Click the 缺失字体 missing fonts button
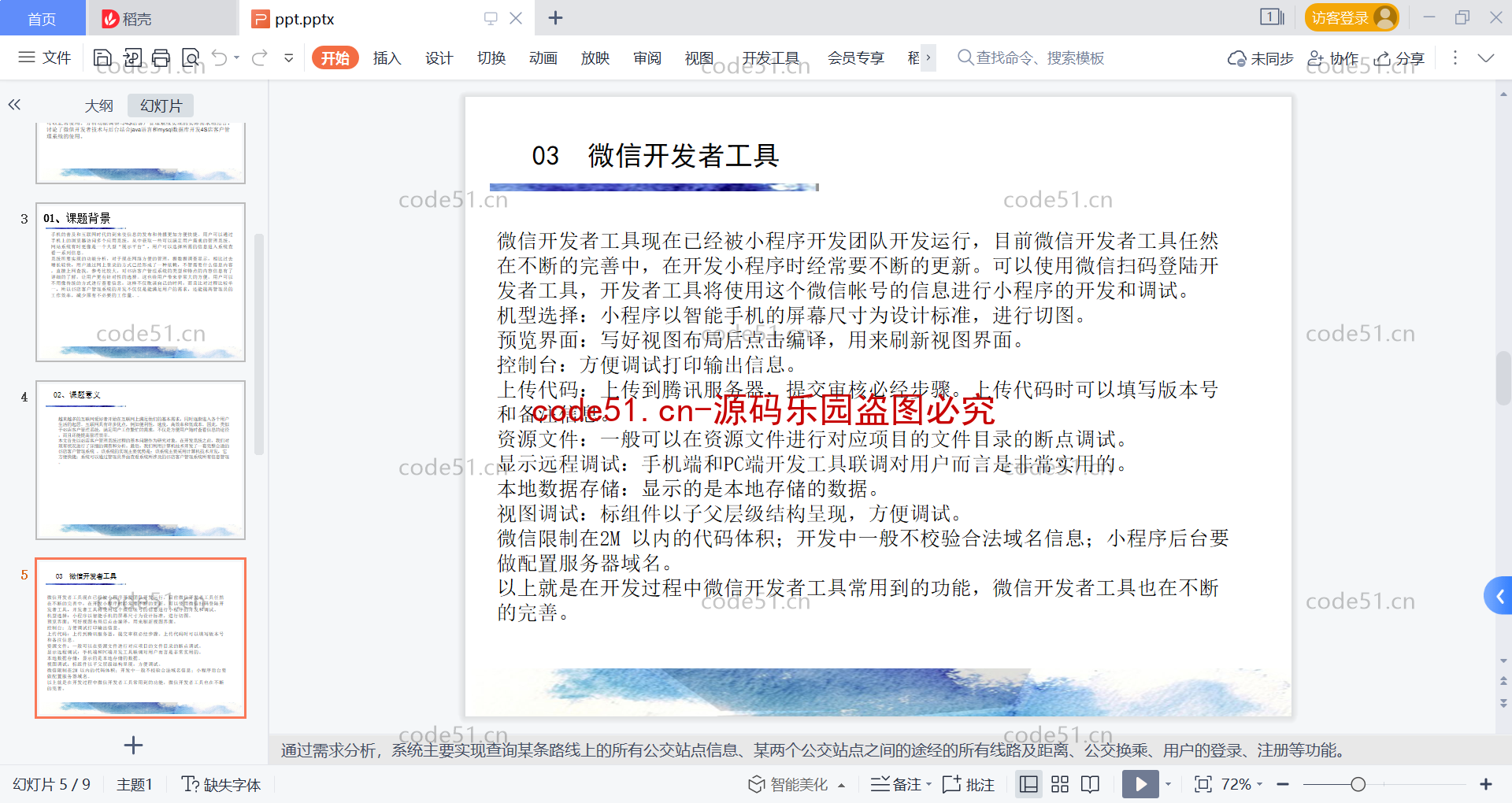The height and width of the screenshot is (803, 1512). pos(220,784)
